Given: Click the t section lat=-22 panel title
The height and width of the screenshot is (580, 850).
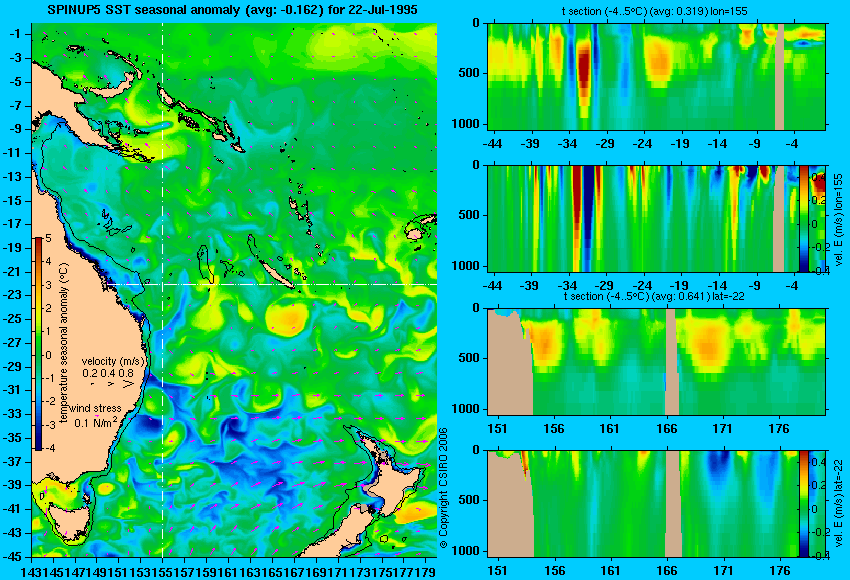Looking at the screenshot, I should click(654, 296).
